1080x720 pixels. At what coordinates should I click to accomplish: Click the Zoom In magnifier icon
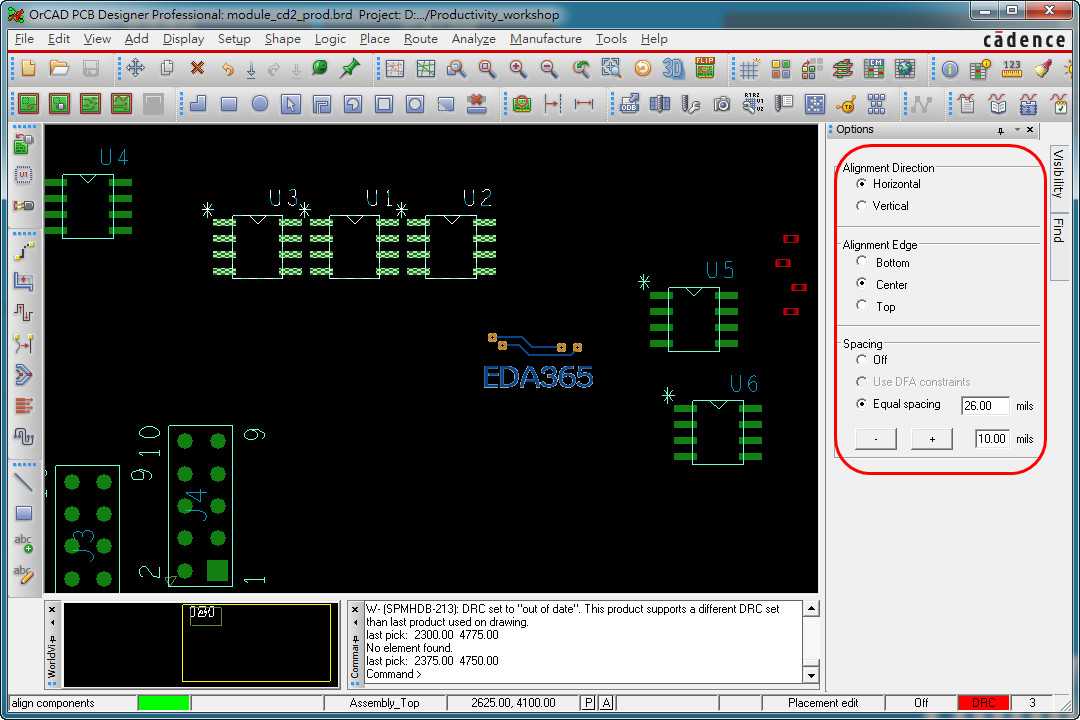[x=518, y=68]
